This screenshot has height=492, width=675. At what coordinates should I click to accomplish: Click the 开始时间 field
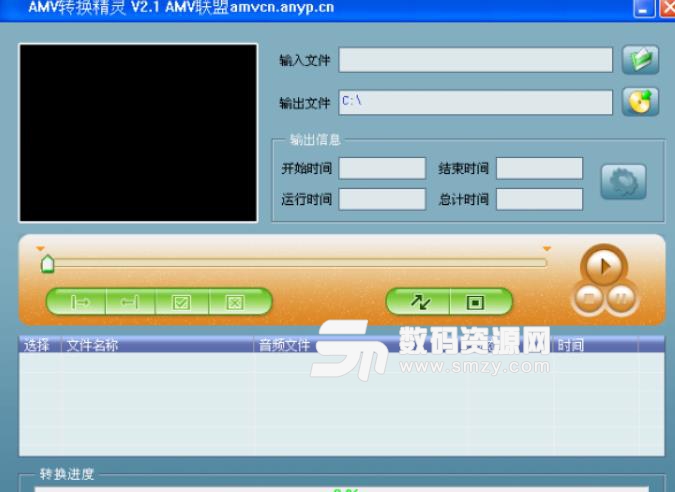click(382, 168)
